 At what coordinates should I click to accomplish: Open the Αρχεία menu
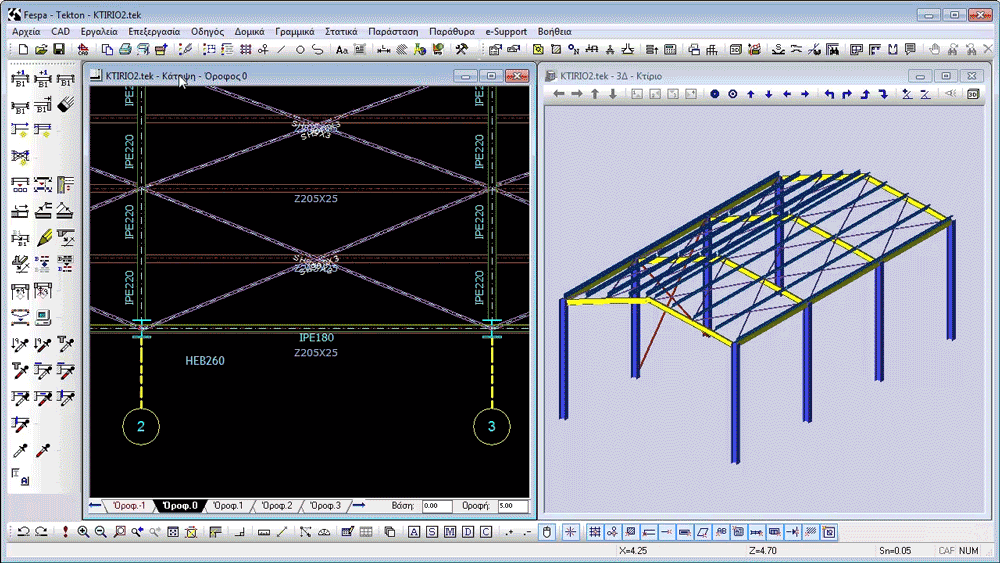tap(26, 31)
